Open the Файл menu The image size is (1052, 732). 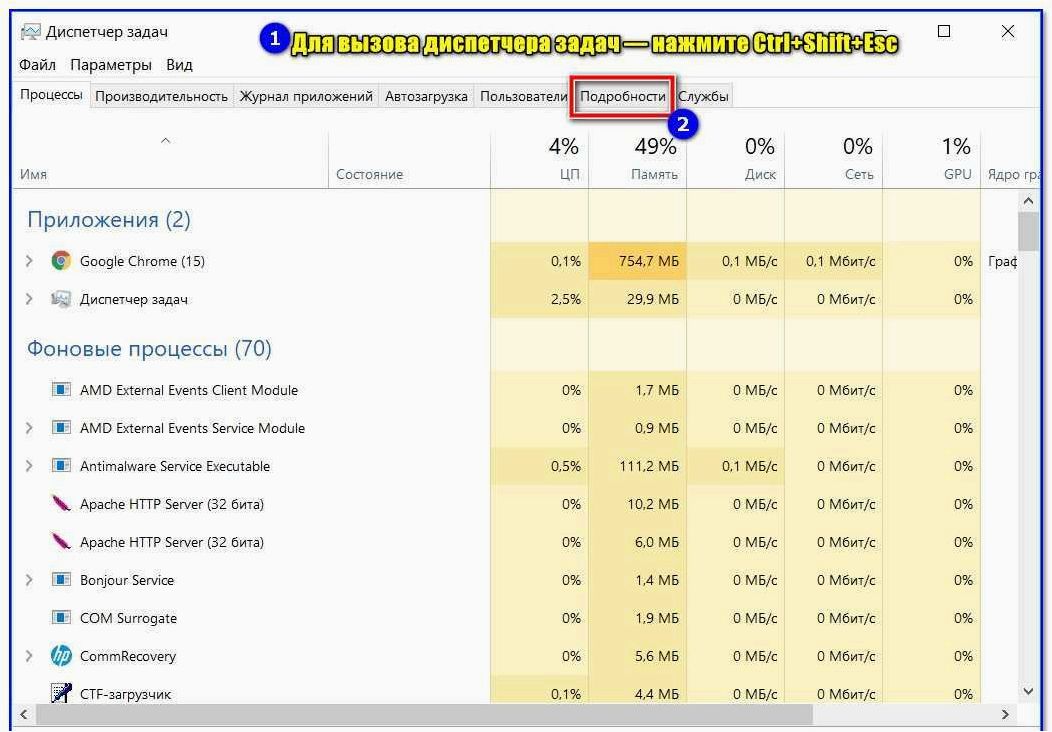(x=38, y=65)
